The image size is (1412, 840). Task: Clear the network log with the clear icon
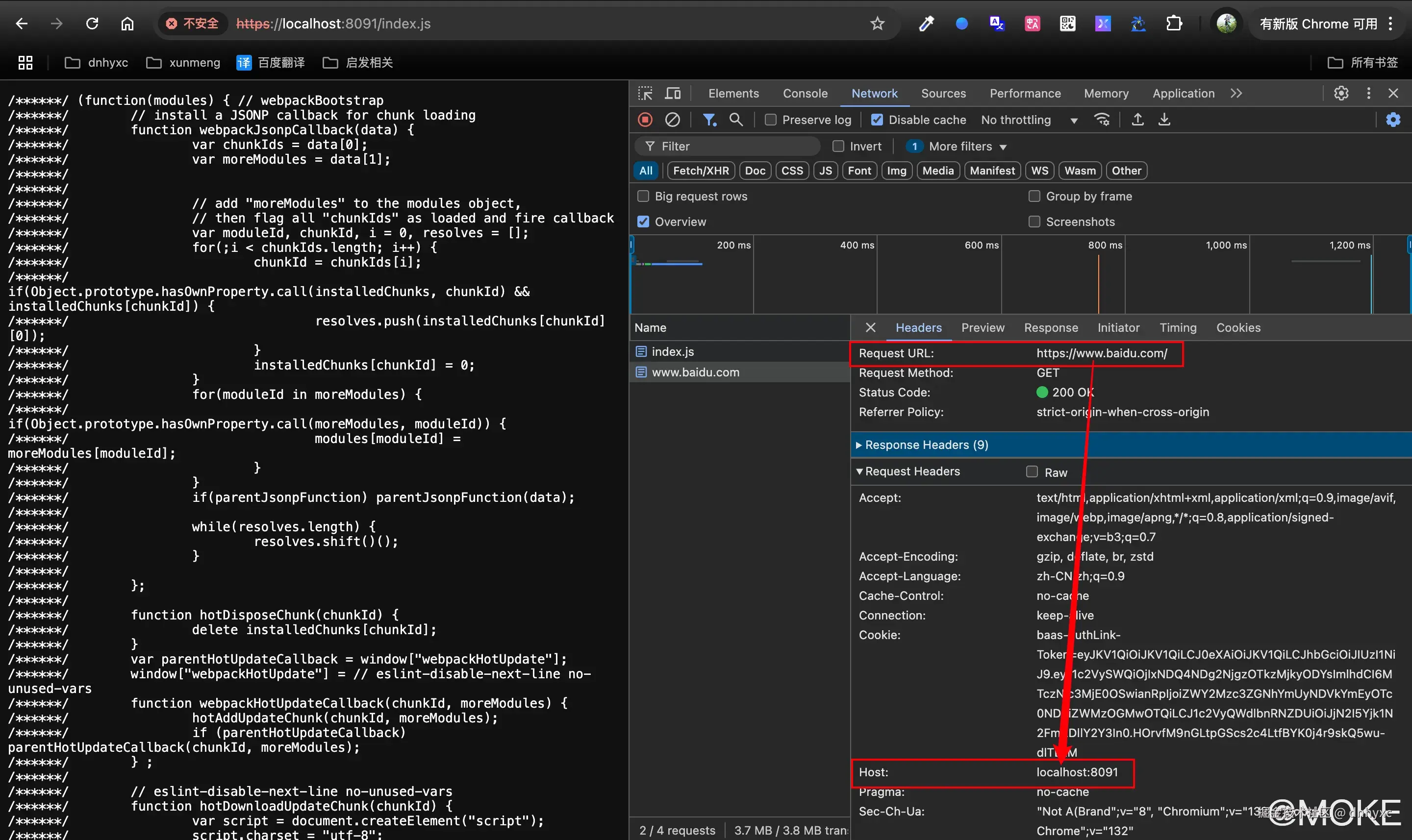[672, 120]
